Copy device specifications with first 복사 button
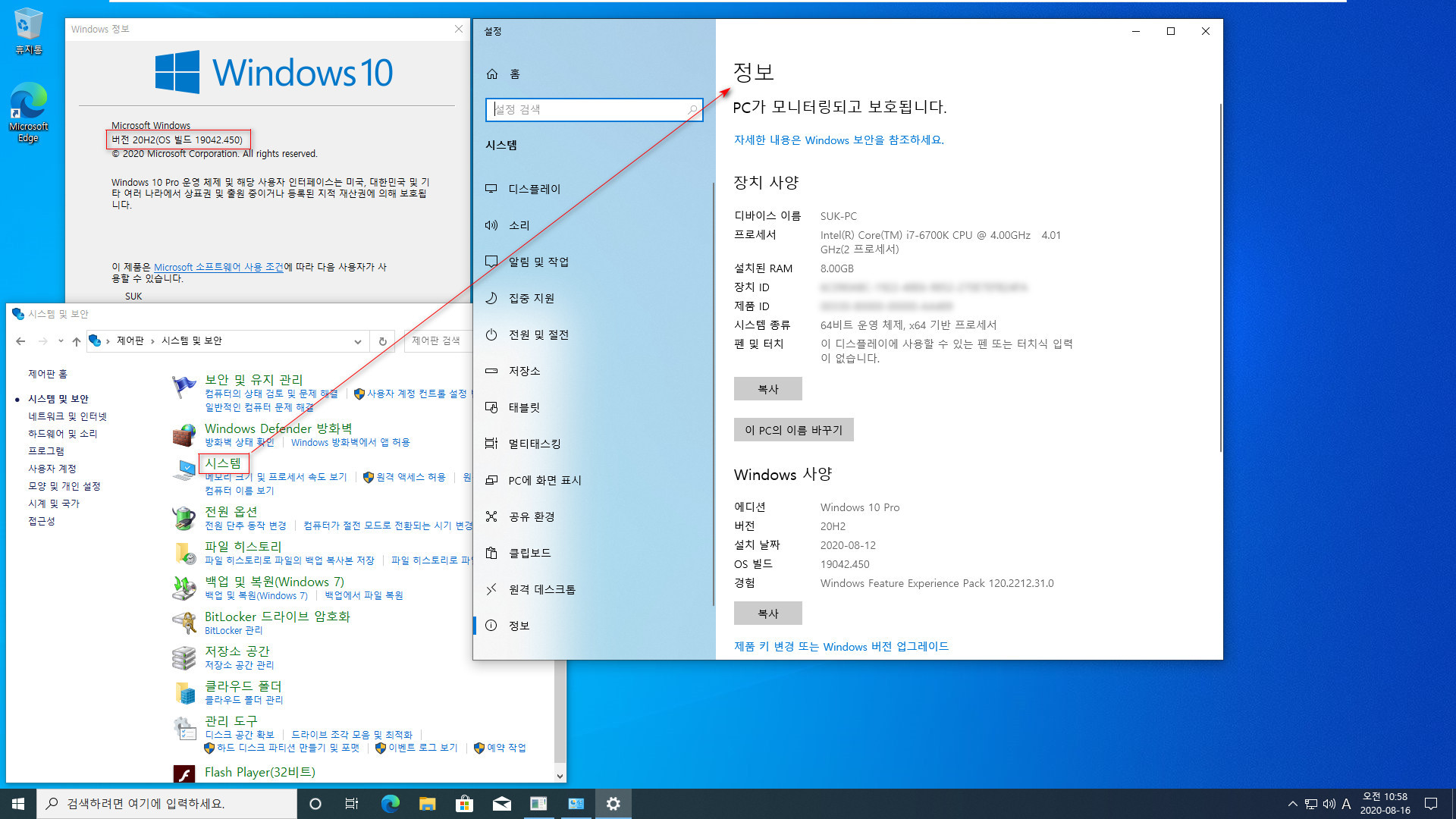The image size is (1456, 819). [768, 389]
